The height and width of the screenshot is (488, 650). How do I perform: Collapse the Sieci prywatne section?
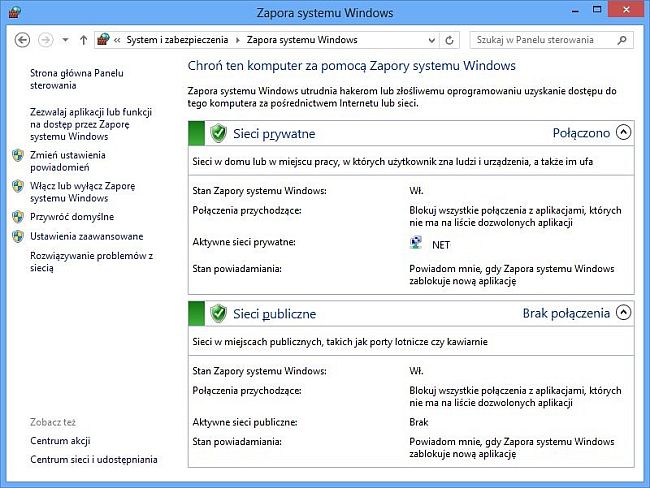point(623,132)
